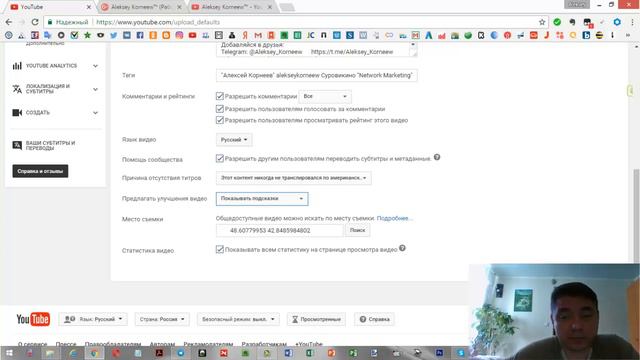Open the comments 'Все' dropdown

coord(325,96)
